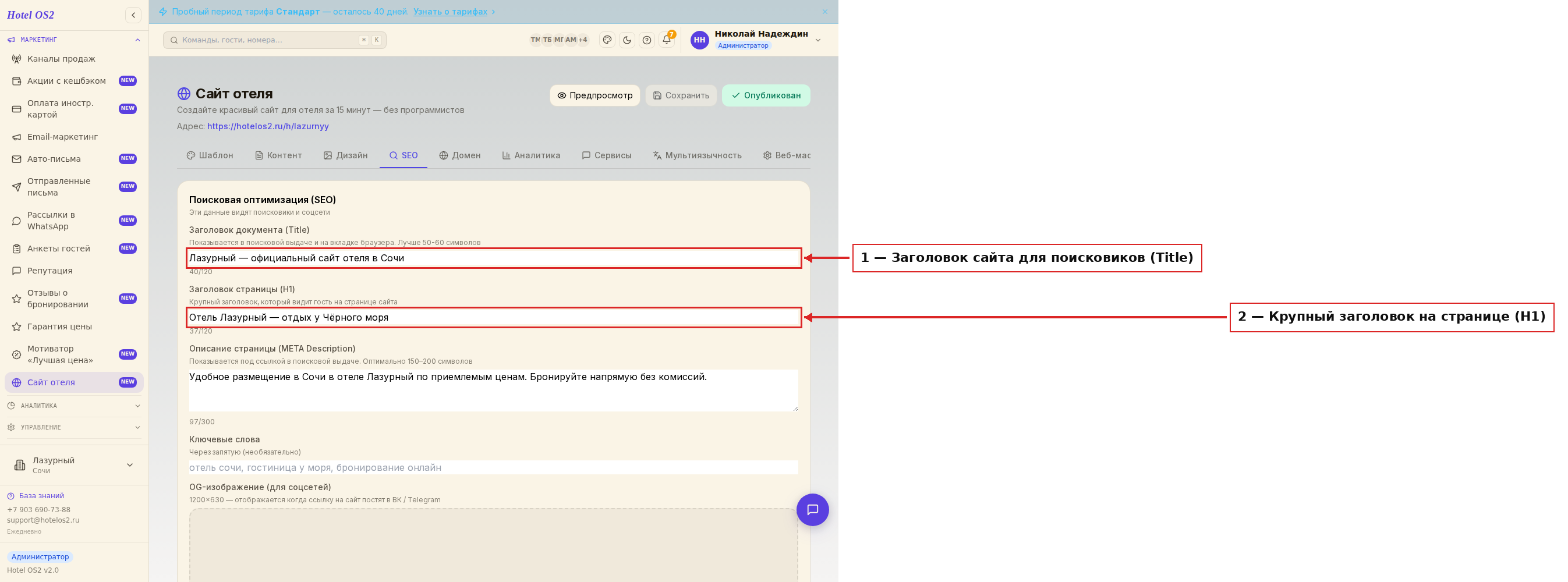Screen dimensions: 1568x582
Task: Open the Веб-мастер tab
Action: tap(787, 156)
